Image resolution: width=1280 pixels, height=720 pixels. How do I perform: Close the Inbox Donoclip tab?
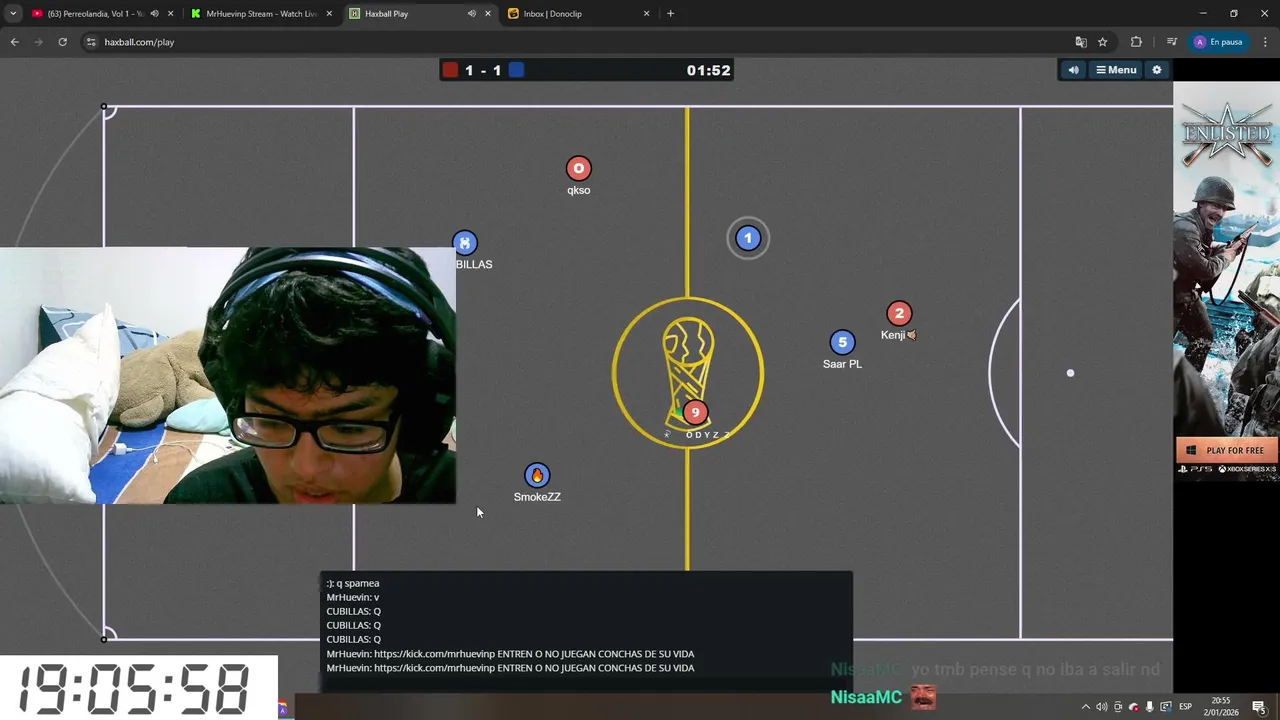tap(647, 14)
